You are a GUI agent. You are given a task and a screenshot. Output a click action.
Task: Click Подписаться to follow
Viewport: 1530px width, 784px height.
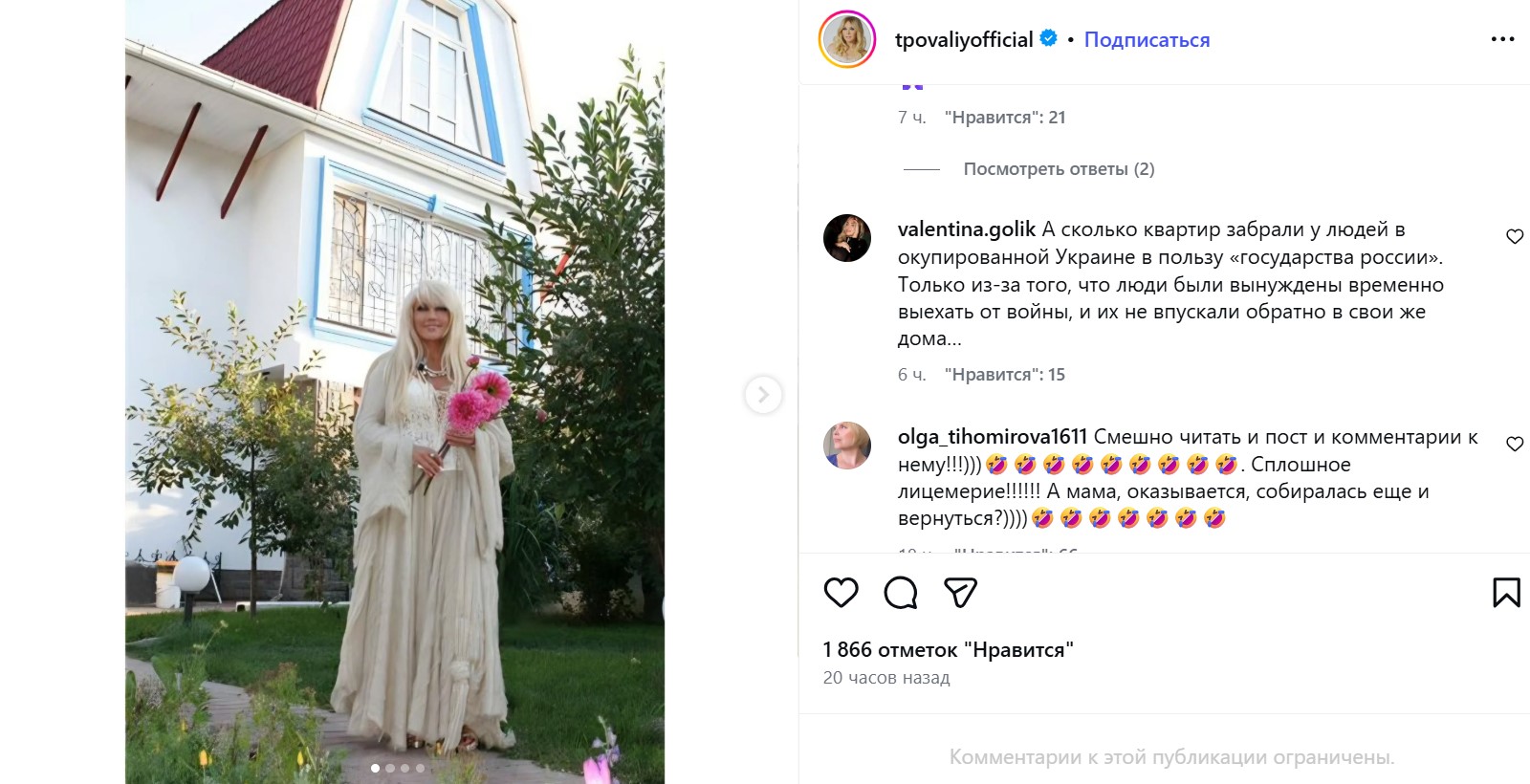(1147, 39)
